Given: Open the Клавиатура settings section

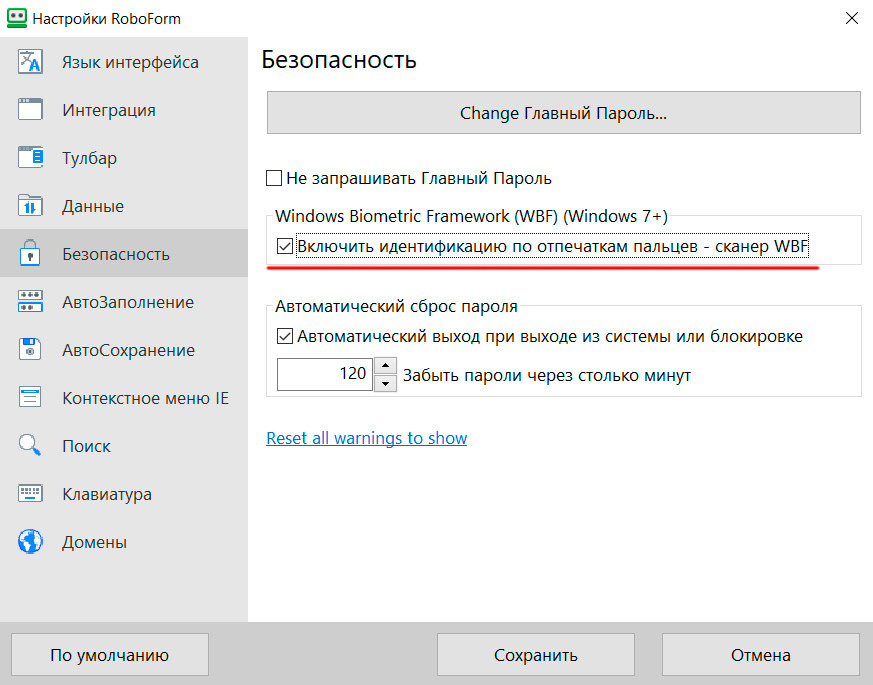Looking at the screenshot, I should [x=107, y=494].
